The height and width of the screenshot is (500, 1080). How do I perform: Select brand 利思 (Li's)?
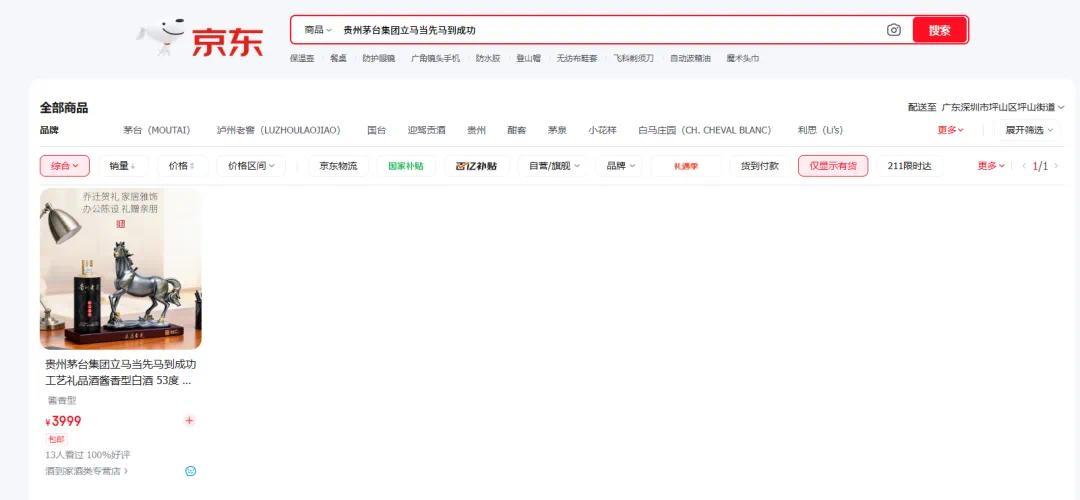pyautogui.click(x=820, y=130)
